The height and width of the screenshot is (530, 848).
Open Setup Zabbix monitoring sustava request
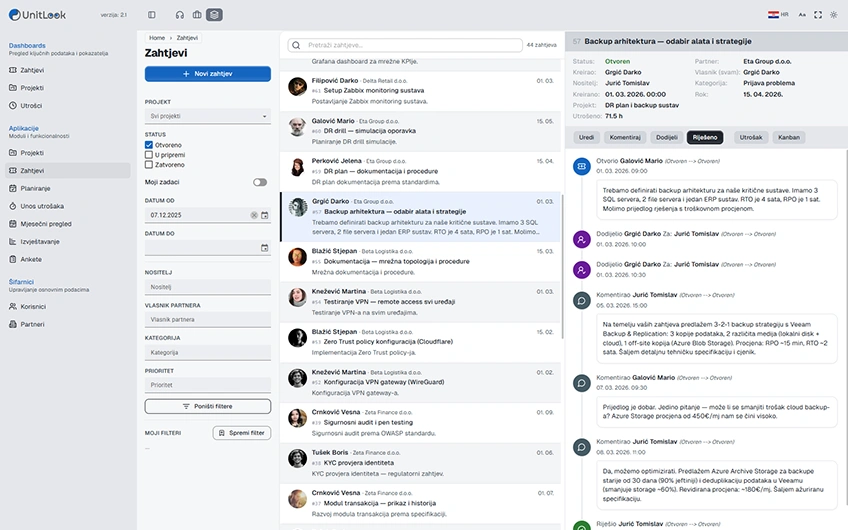point(420,91)
